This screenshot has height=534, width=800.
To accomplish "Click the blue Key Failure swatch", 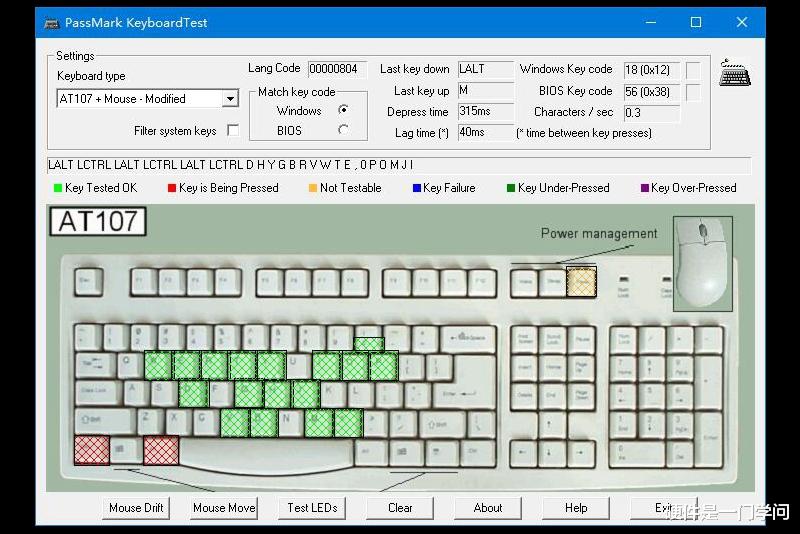I will pyautogui.click(x=416, y=188).
